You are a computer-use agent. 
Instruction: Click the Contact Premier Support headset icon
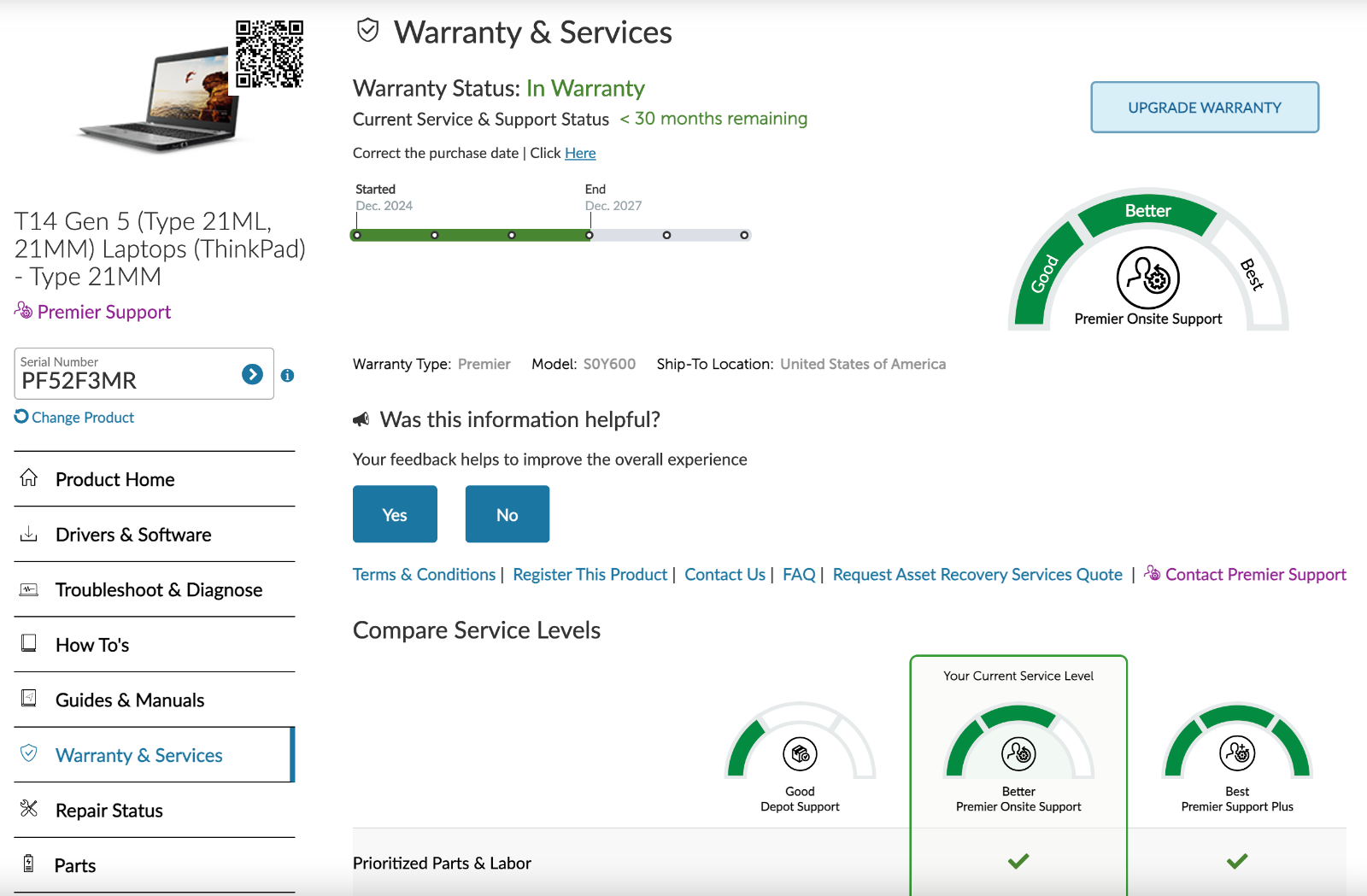click(x=1153, y=573)
